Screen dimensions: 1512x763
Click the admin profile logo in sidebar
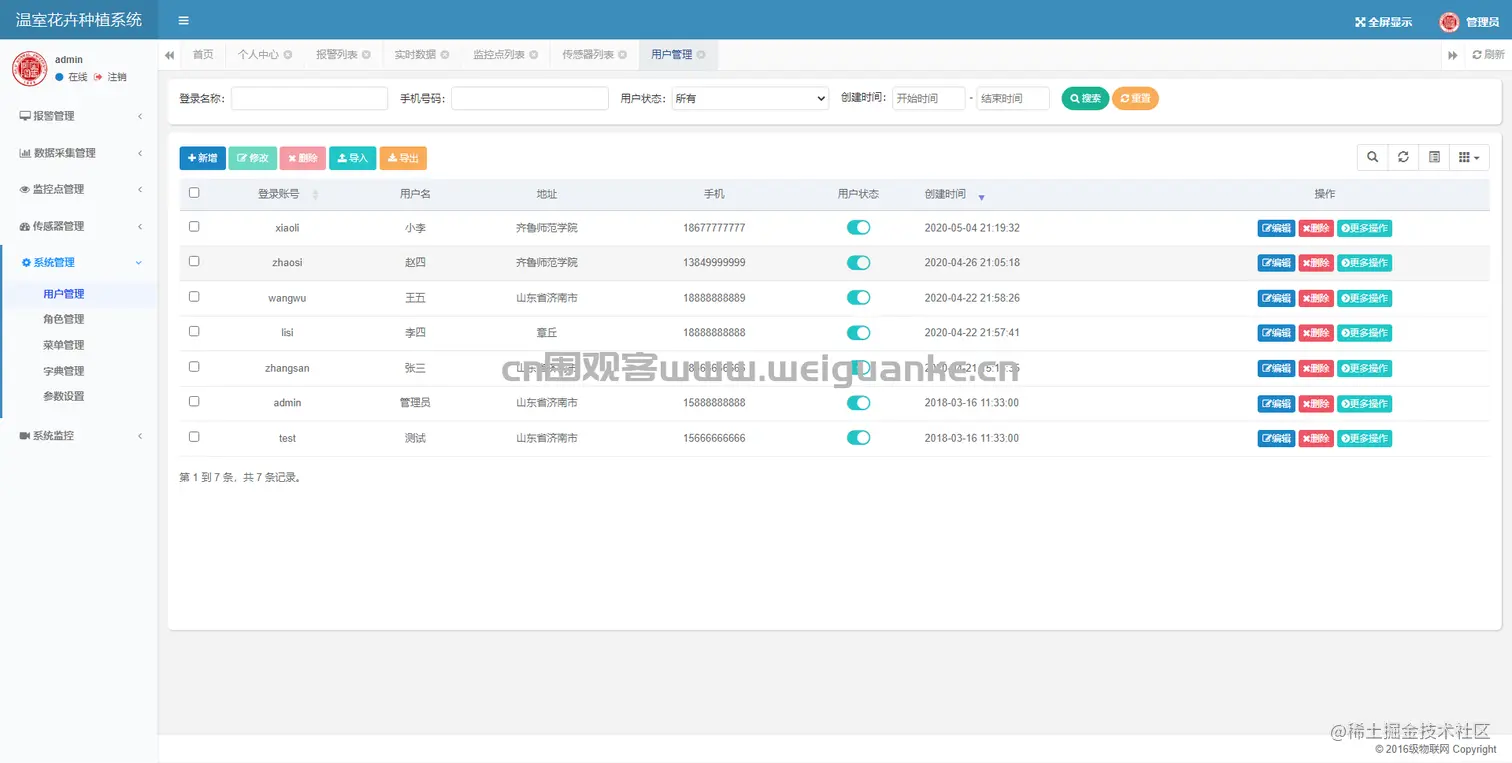(30, 68)
